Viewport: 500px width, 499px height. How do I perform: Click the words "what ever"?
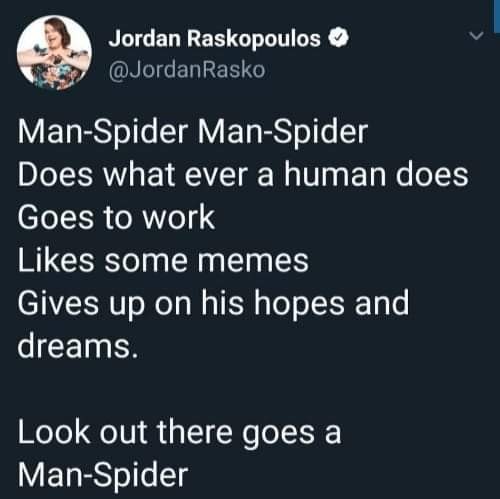coord(176,174)
